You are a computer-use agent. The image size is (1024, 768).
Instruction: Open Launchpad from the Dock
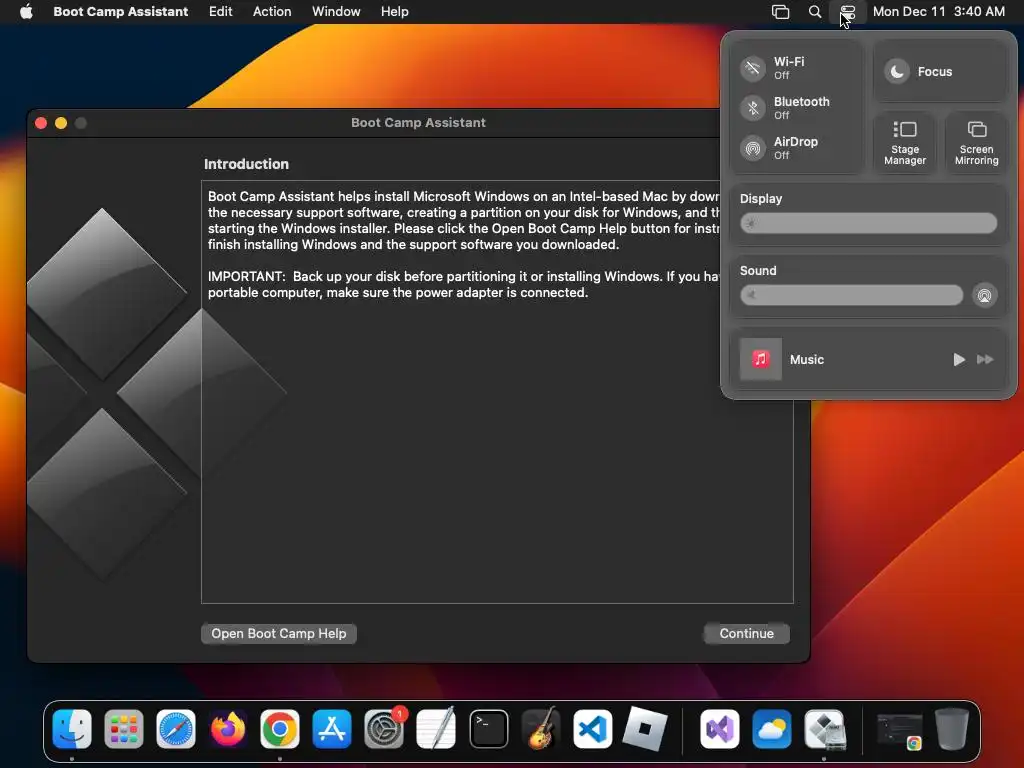pyautogui.click(x=123, y=729)
